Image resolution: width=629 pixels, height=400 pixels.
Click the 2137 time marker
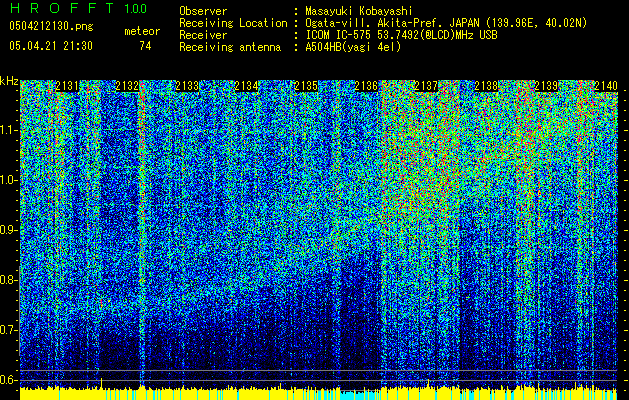pyautogui.click(x=426, y=86)
